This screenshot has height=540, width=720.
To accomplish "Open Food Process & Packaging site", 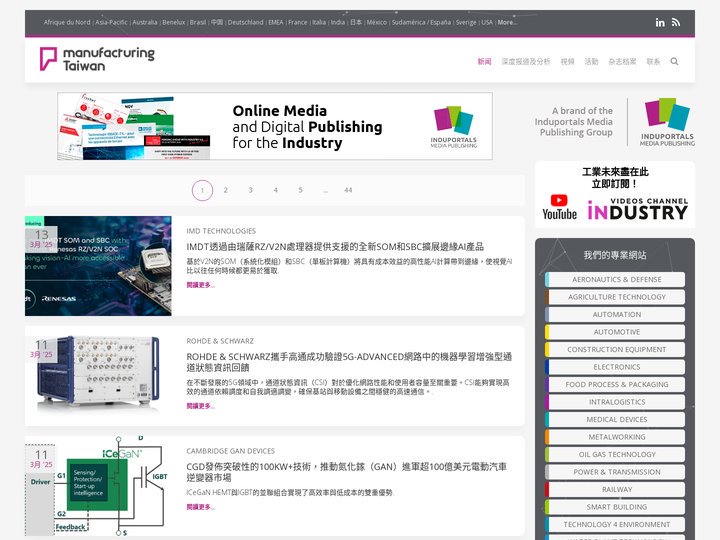I will (x=615, y=384).
